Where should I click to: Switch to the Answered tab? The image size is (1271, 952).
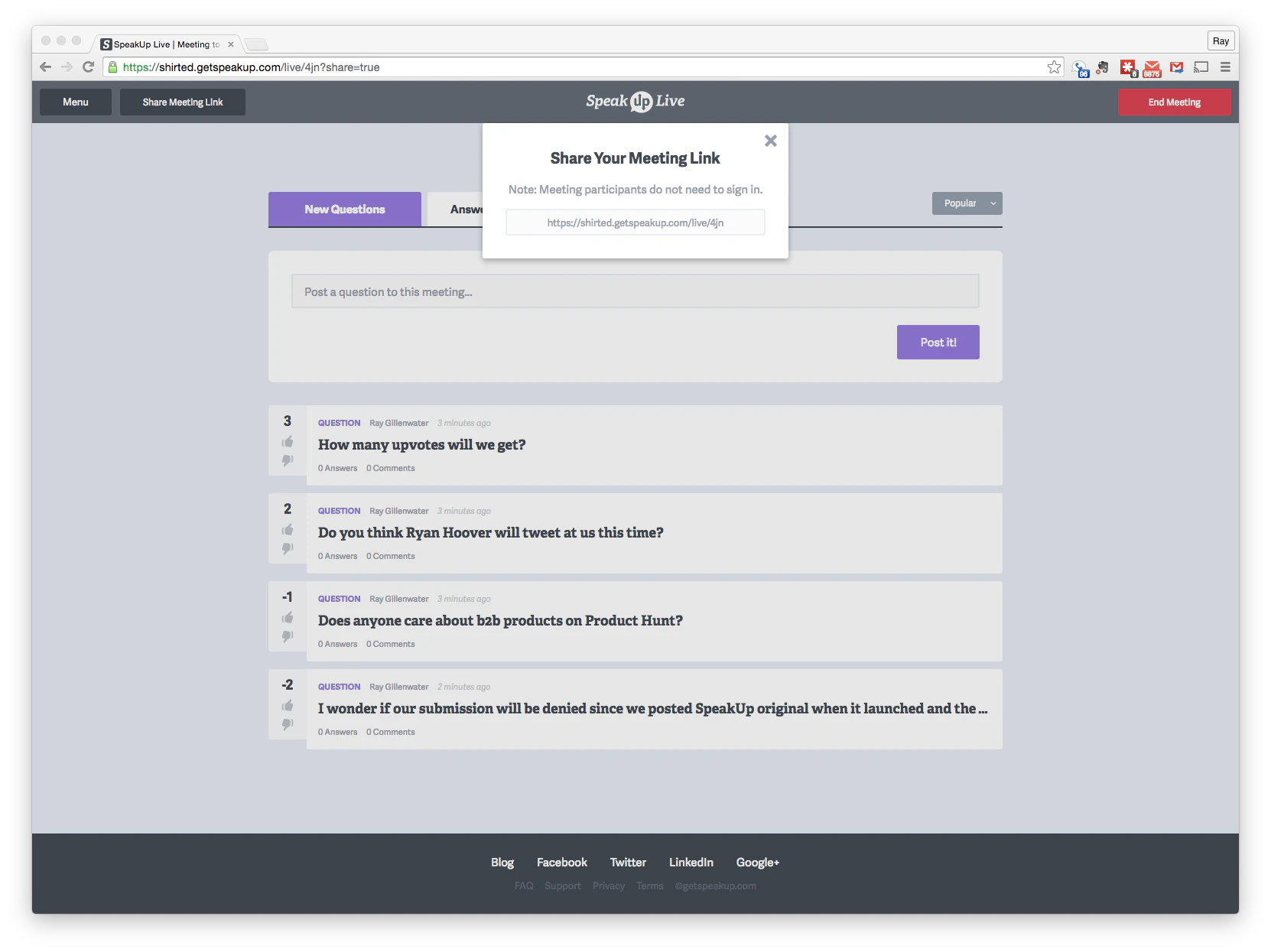click(456, 210)
